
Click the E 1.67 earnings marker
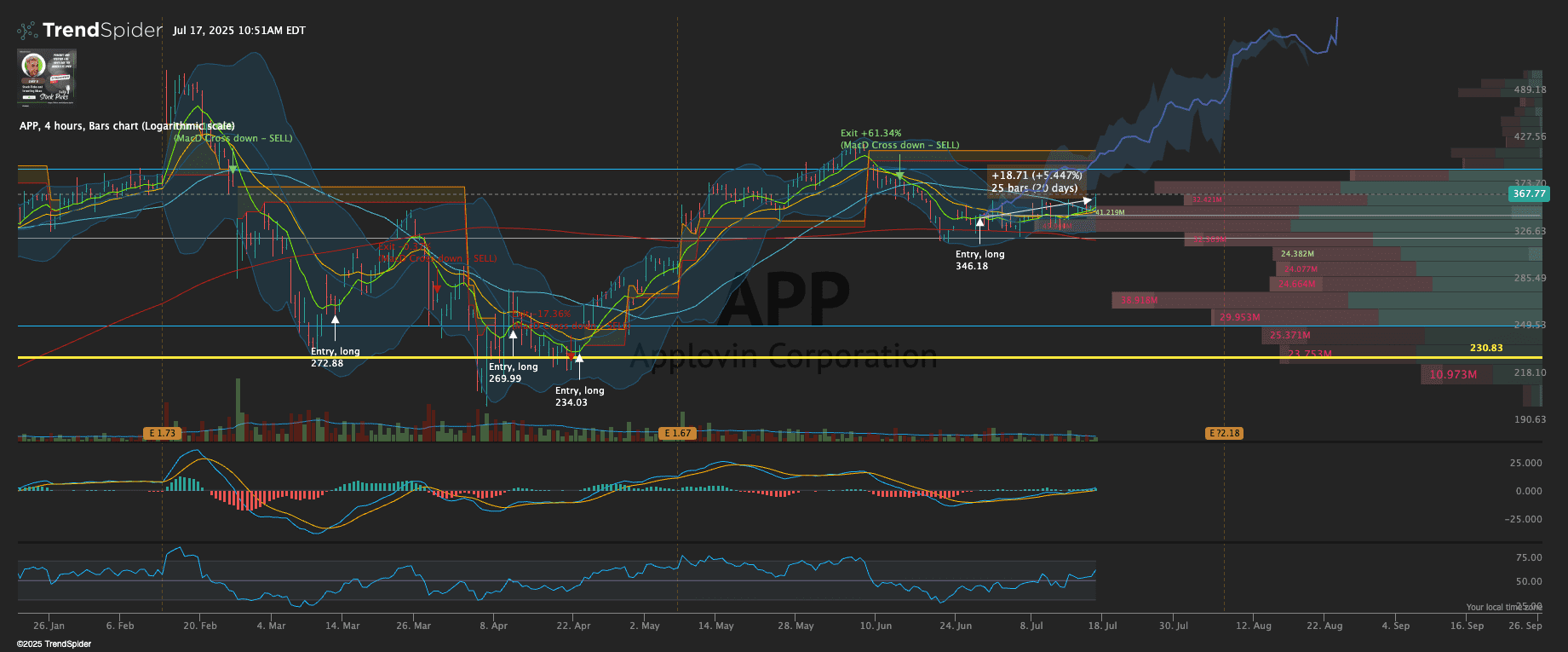[678, 434]
